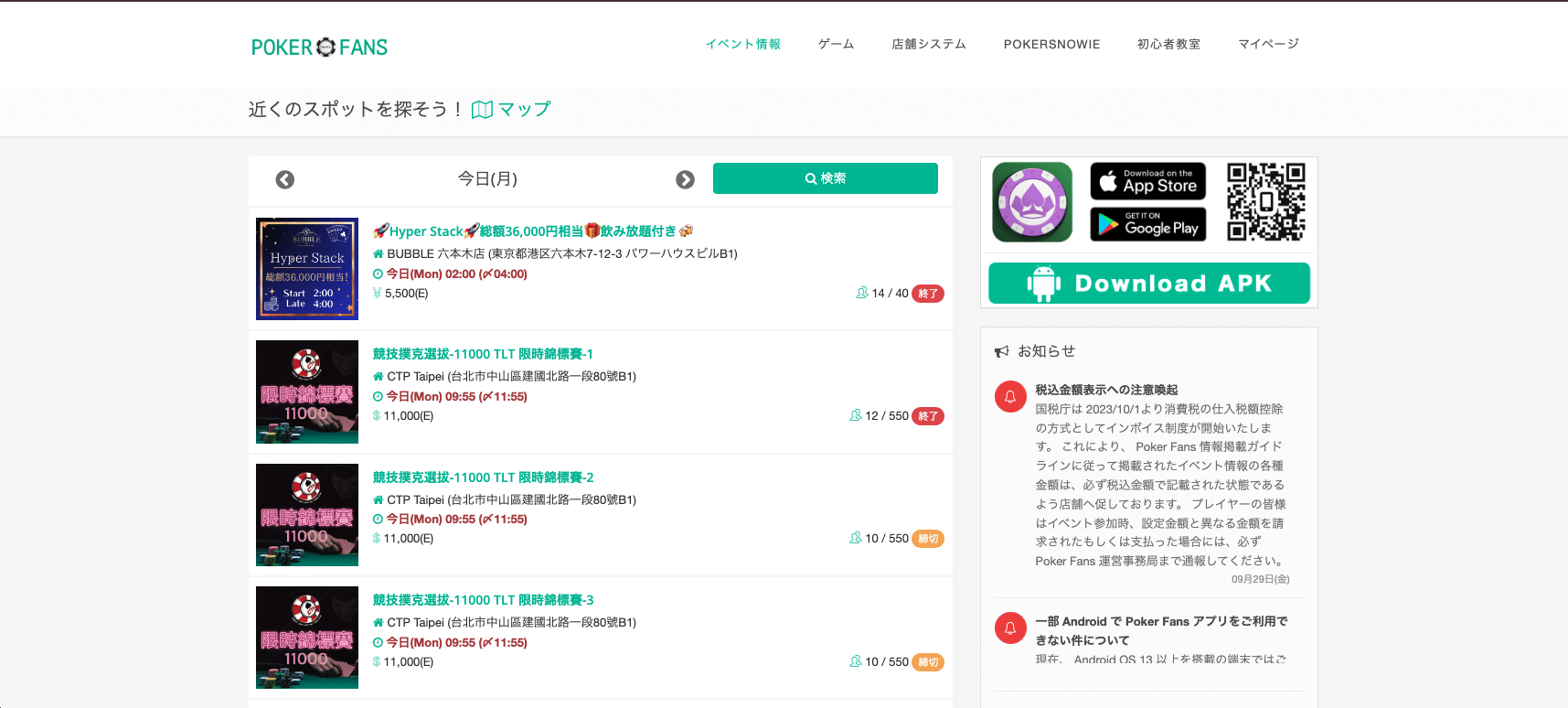The width and height of the screenshot is (1568, 708).
Task: Open the 限時錦標賽-3 event thumbnail
Action: (x=307, y=638)
